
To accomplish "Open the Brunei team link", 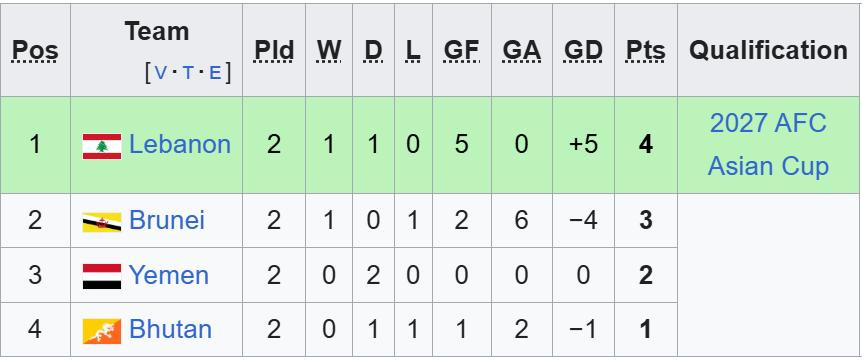I will pos(167,220).
